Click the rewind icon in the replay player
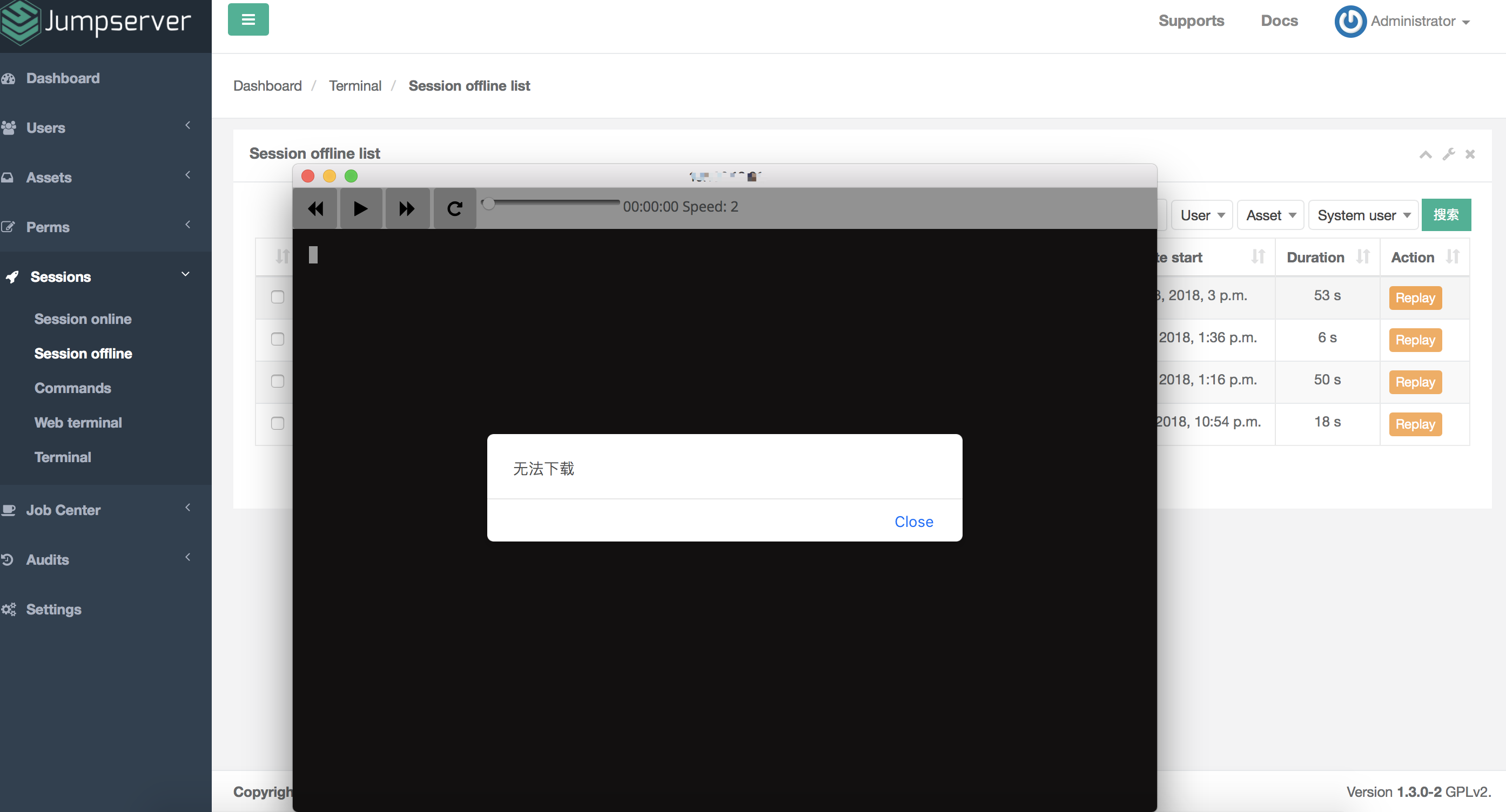Image resolution: width=1506 pixels, height=812 pixels. tap(315, 208)
